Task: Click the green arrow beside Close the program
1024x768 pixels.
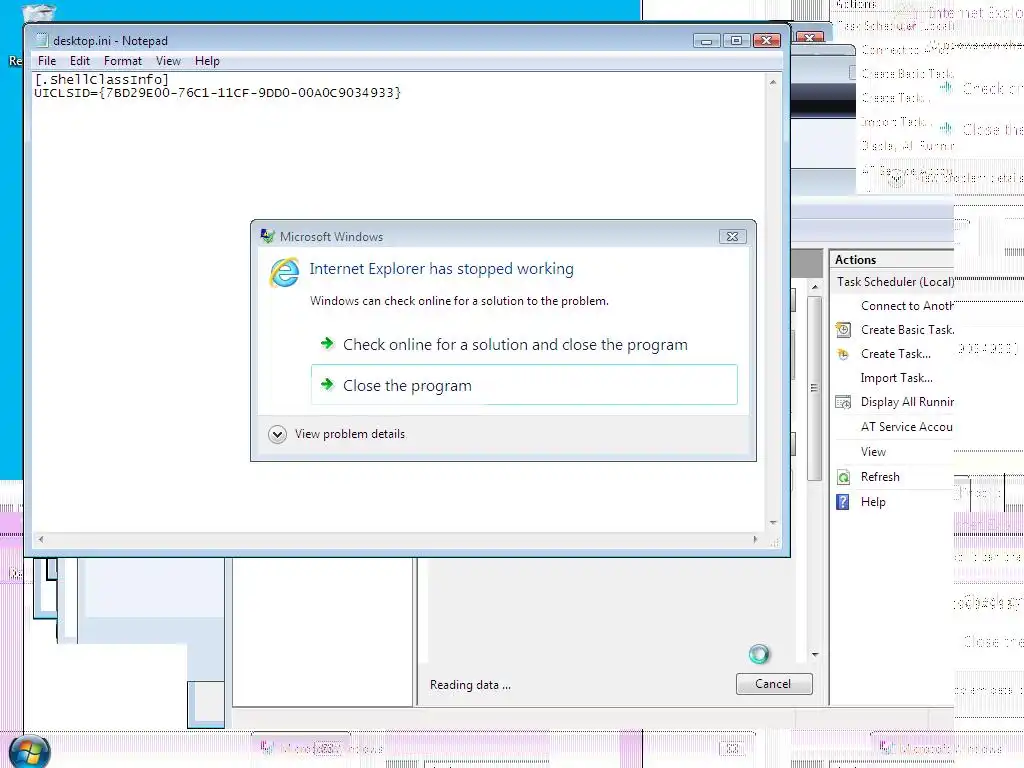Action: point(327,384)
